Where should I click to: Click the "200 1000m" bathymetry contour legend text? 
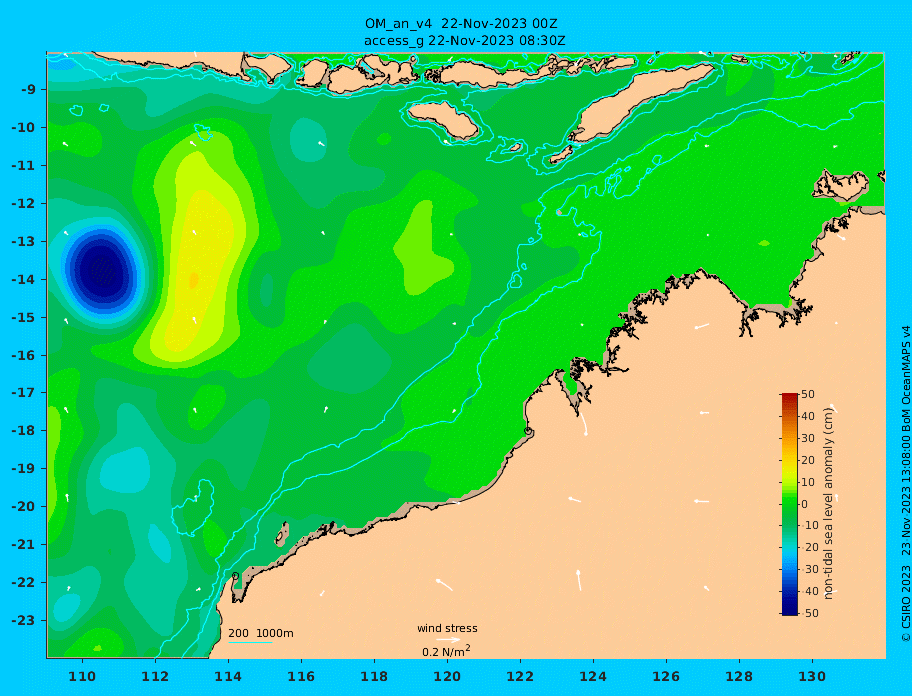click(x=261, y=633)
